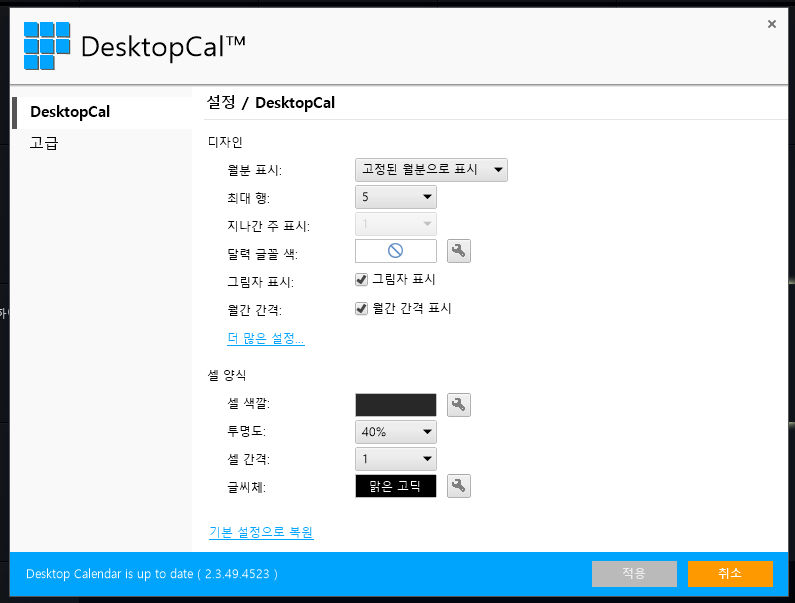Open the cell color wrench tool
Image resolution: width=795 pixels, height=603 pixels.
pyautogui.click(x=459, y=405)
